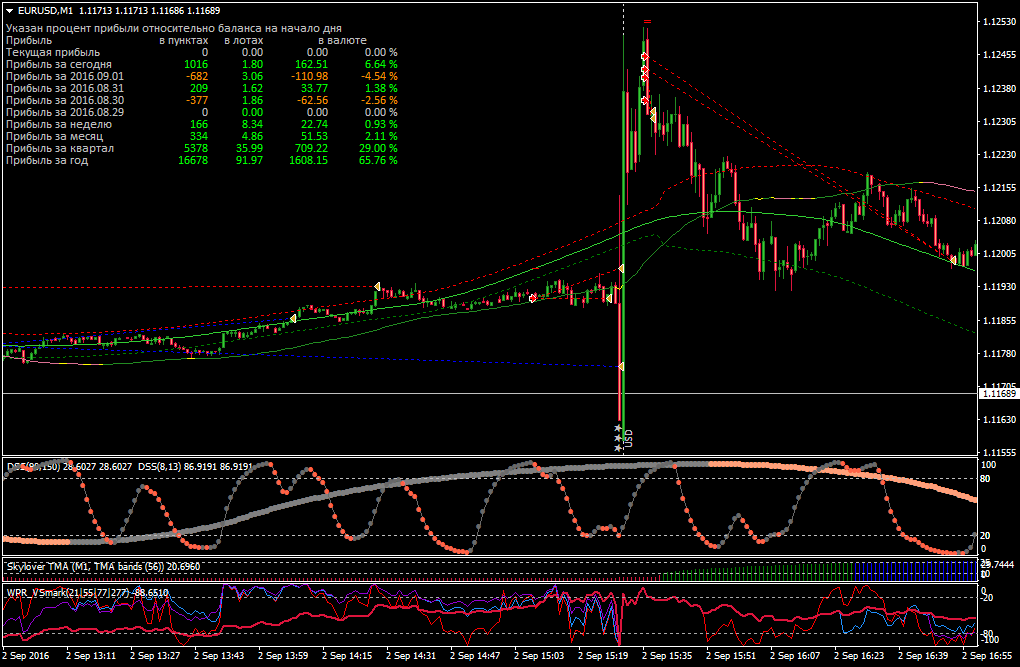Click the Skylover TMA indicator label
The width and height of the screenshot is (1020, 667).
103,567
